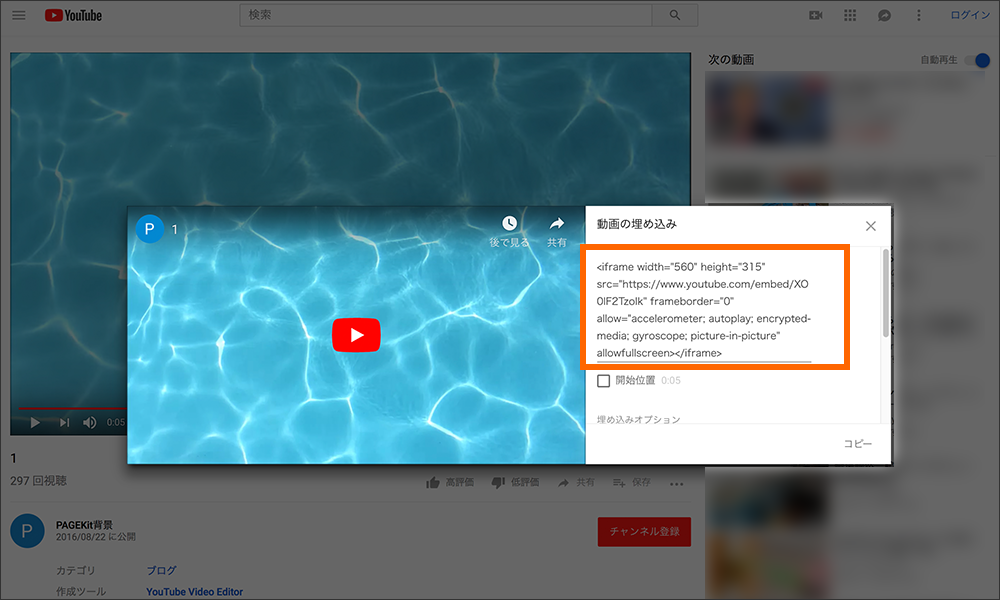Click the main player play button

coord(35,422)
